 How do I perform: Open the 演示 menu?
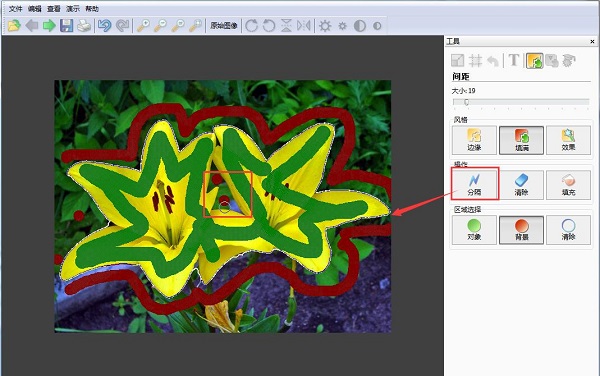(x=73, y=8)
